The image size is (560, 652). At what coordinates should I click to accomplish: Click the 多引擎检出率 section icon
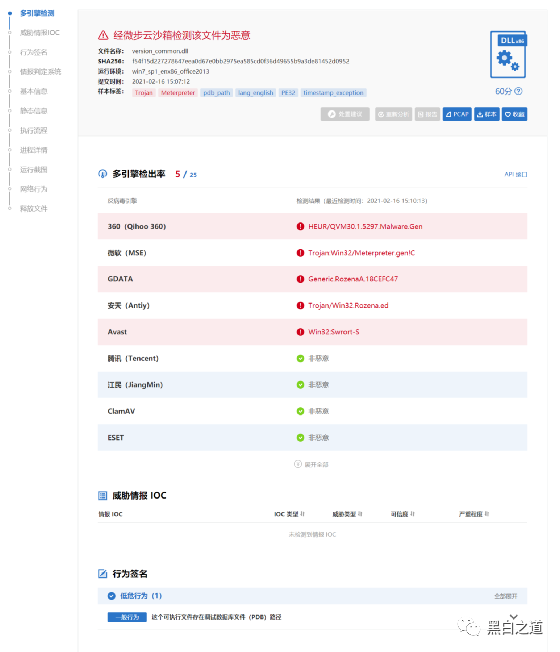tap(102, 174)
